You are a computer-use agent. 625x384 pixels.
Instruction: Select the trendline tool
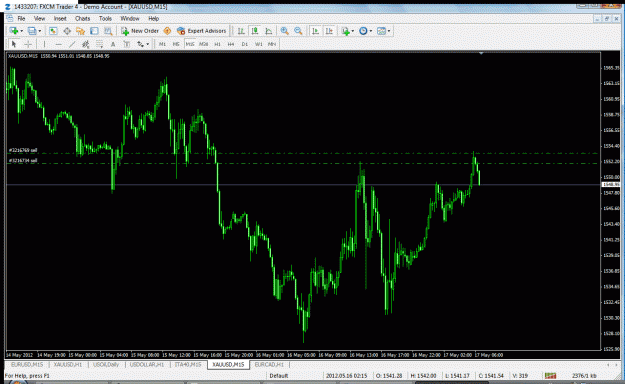[x=72, y=44]
